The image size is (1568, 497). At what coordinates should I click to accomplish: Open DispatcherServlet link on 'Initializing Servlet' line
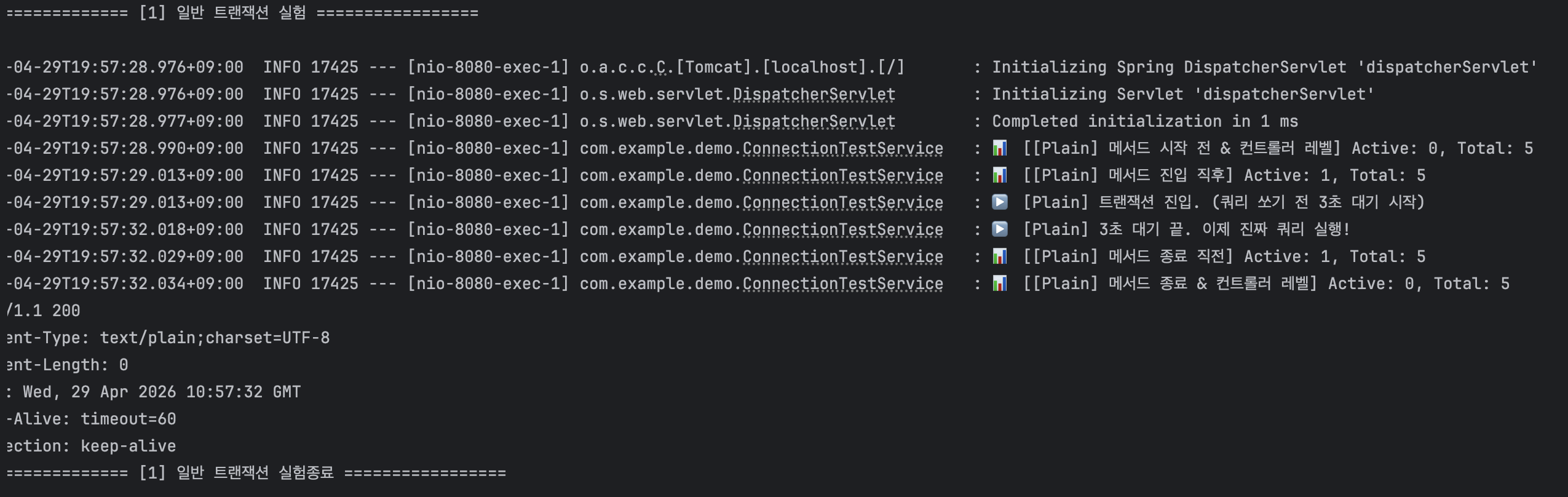[814, 94]
